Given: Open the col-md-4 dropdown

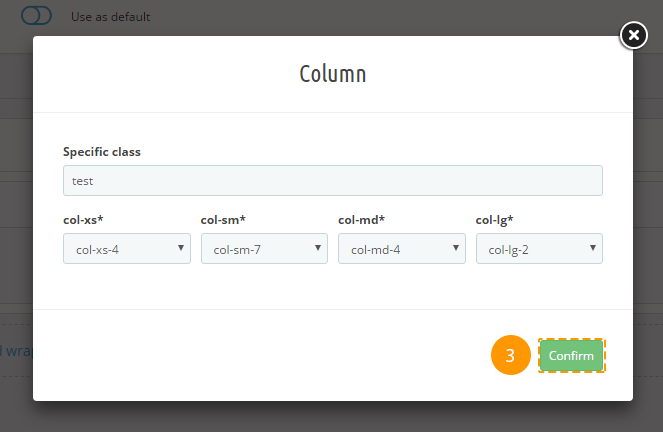Looking at the screenshot, I should click(402, 249).
